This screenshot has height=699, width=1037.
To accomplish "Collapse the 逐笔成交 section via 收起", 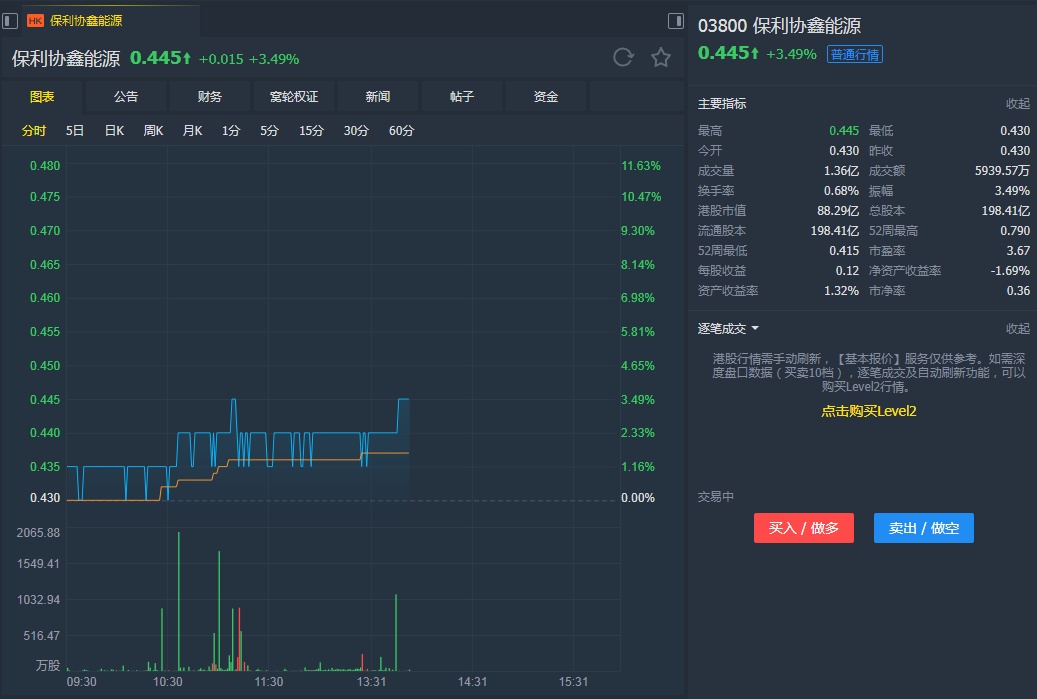I will click(x=1018, y=329).
